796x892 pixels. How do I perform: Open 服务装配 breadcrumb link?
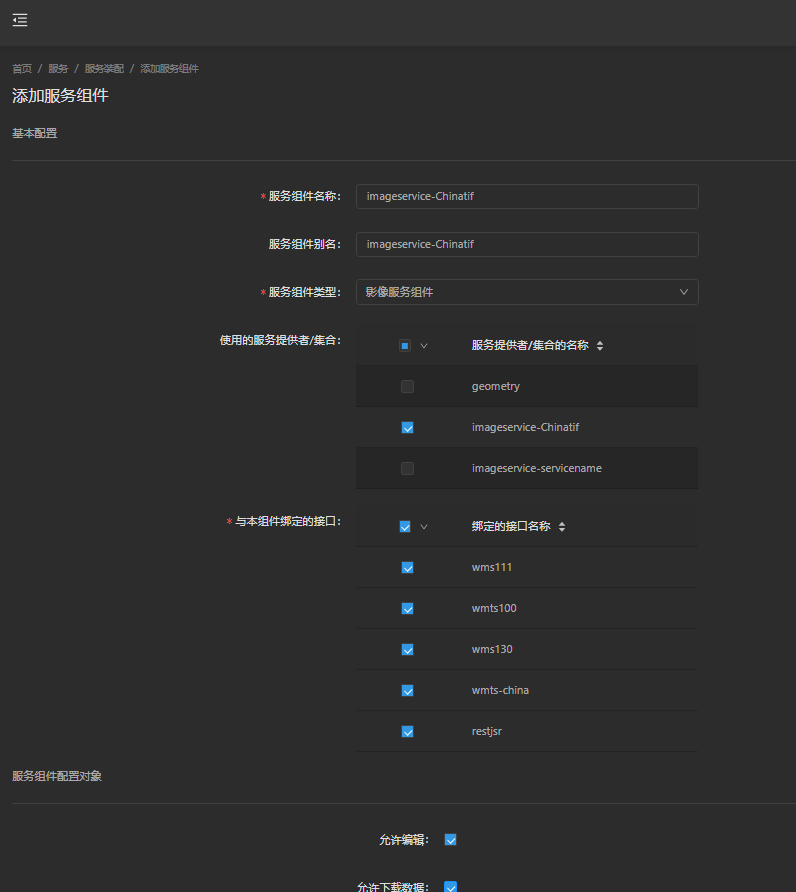click(x=104, y=69)
